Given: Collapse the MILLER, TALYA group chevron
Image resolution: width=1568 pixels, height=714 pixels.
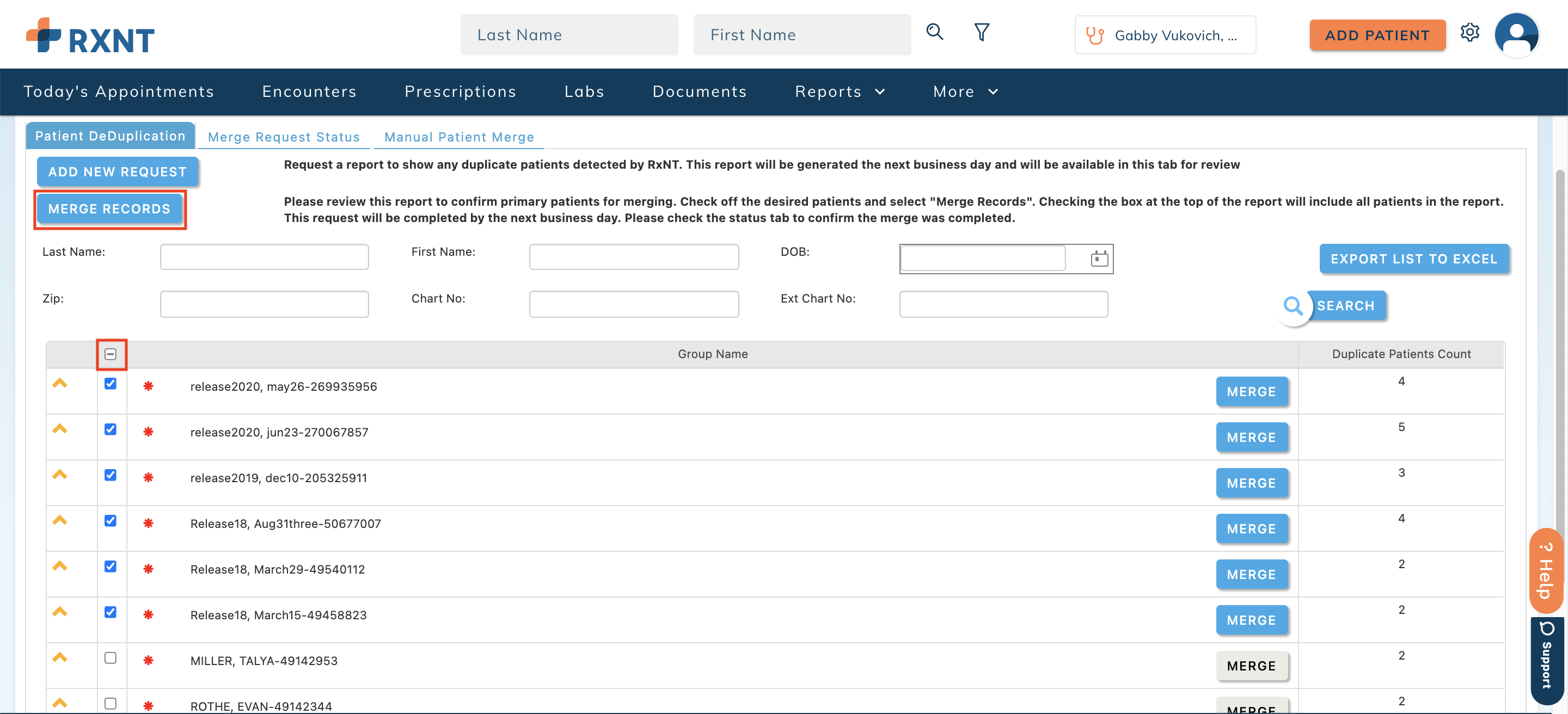Looking at the screenshot, I should (60, 657).
